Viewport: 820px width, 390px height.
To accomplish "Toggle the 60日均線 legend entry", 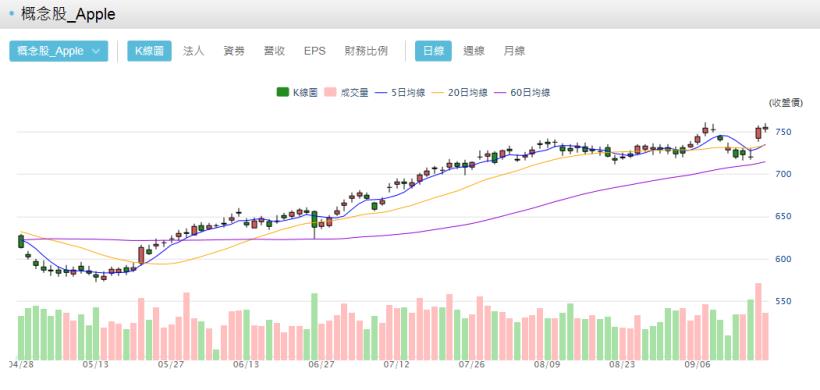I will tap(523, 93).
